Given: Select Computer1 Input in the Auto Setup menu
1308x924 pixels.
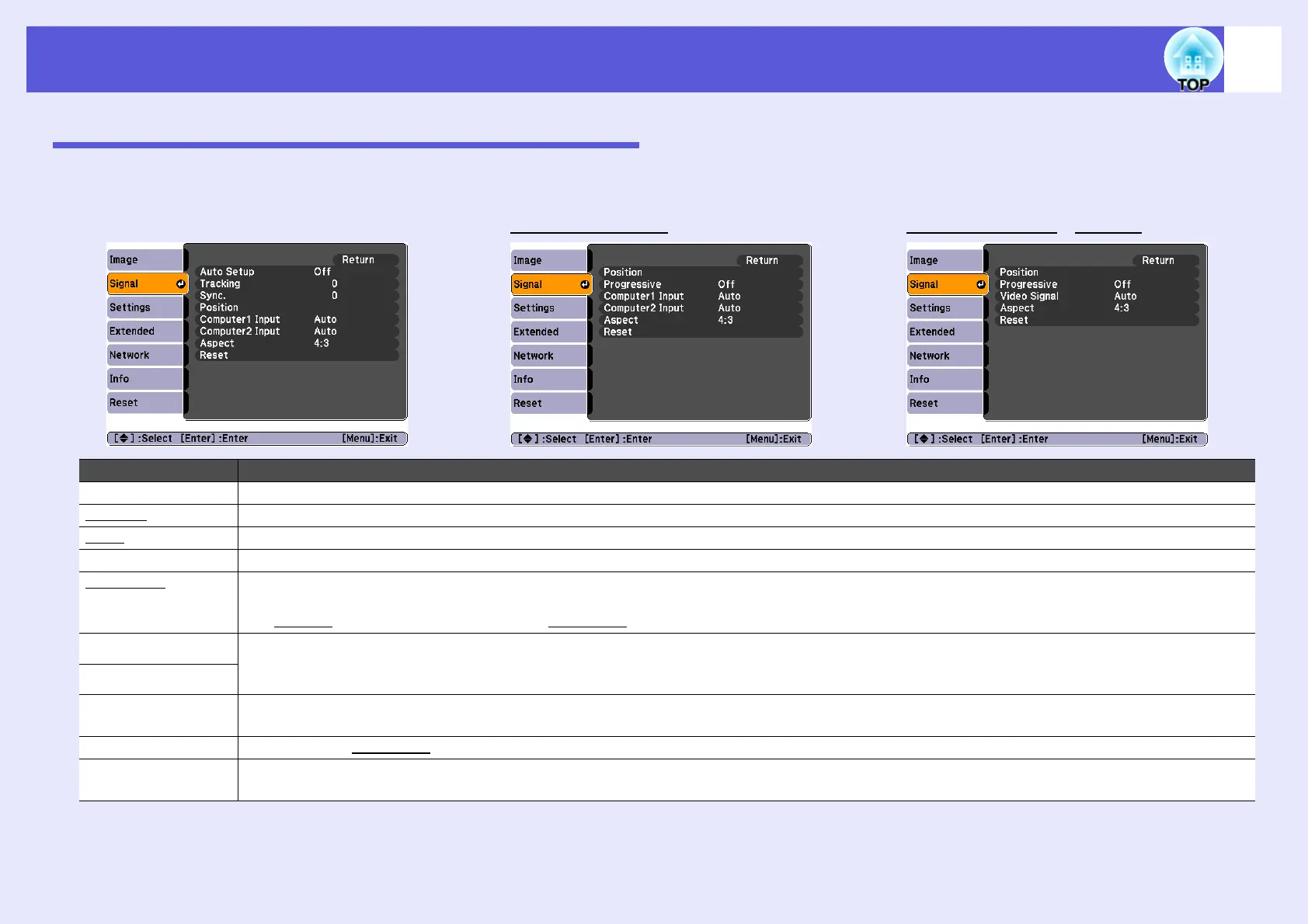Looking at the screenshot, I should pos(297,319).
